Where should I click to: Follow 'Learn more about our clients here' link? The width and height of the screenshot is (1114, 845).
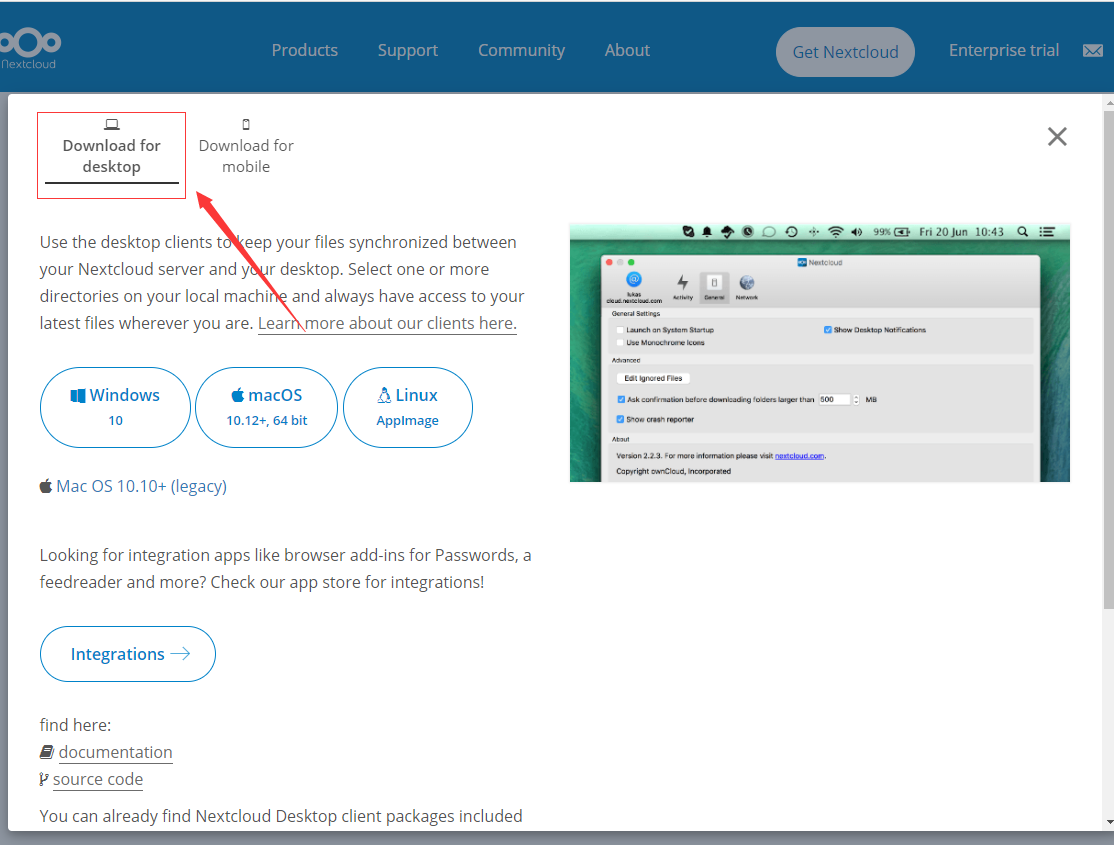coord(387,323)
